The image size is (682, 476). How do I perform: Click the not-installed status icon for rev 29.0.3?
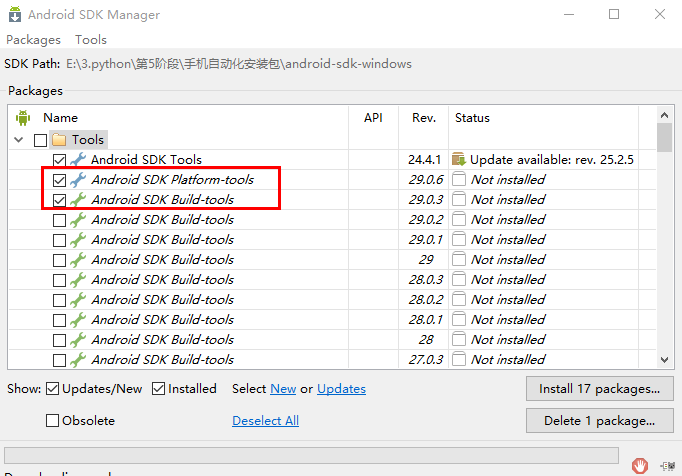click(459, 199)
